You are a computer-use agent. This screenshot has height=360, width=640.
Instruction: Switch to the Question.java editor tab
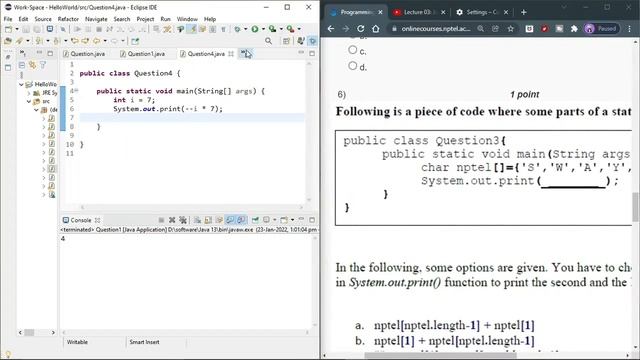84,54
